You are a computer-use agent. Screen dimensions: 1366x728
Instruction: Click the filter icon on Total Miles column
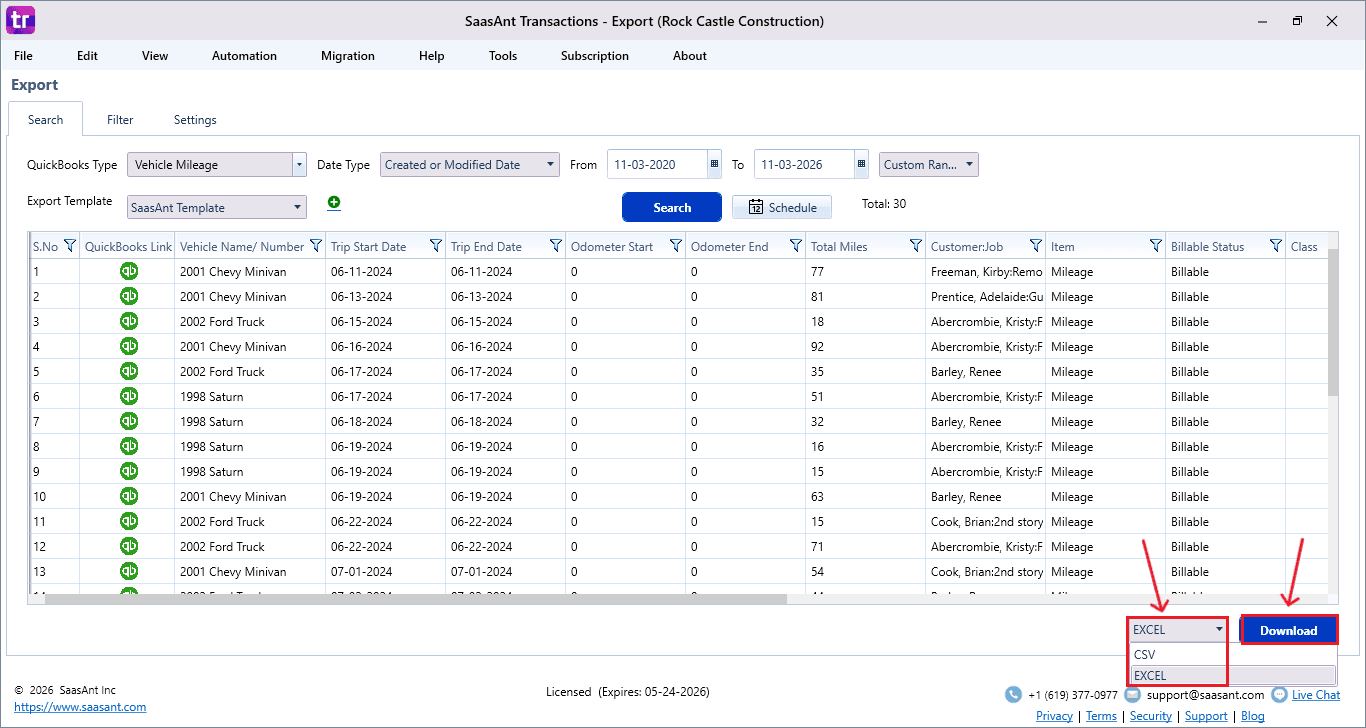(x=915, y=246)
